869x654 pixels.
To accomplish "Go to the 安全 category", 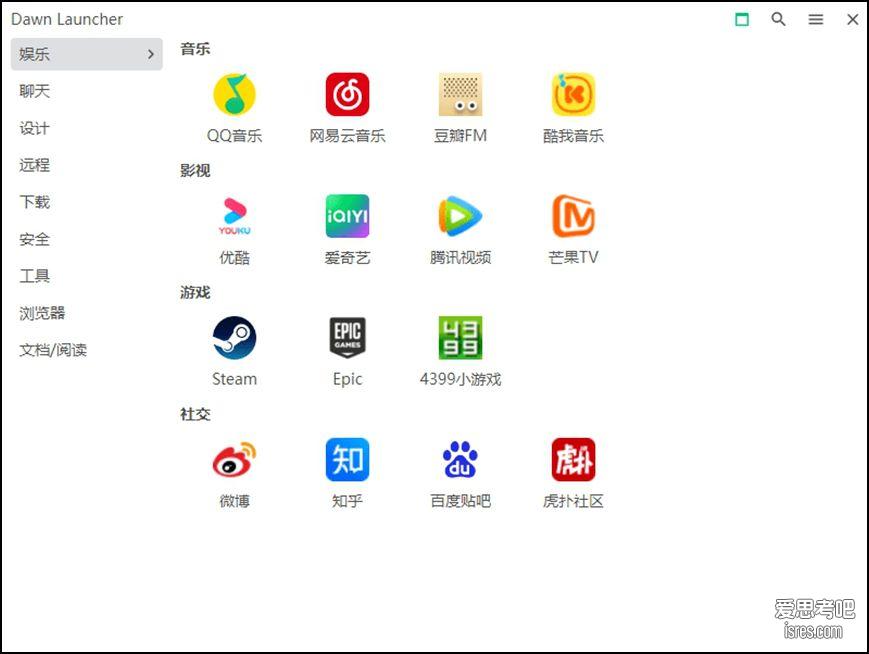I will (x=34, y=239).
